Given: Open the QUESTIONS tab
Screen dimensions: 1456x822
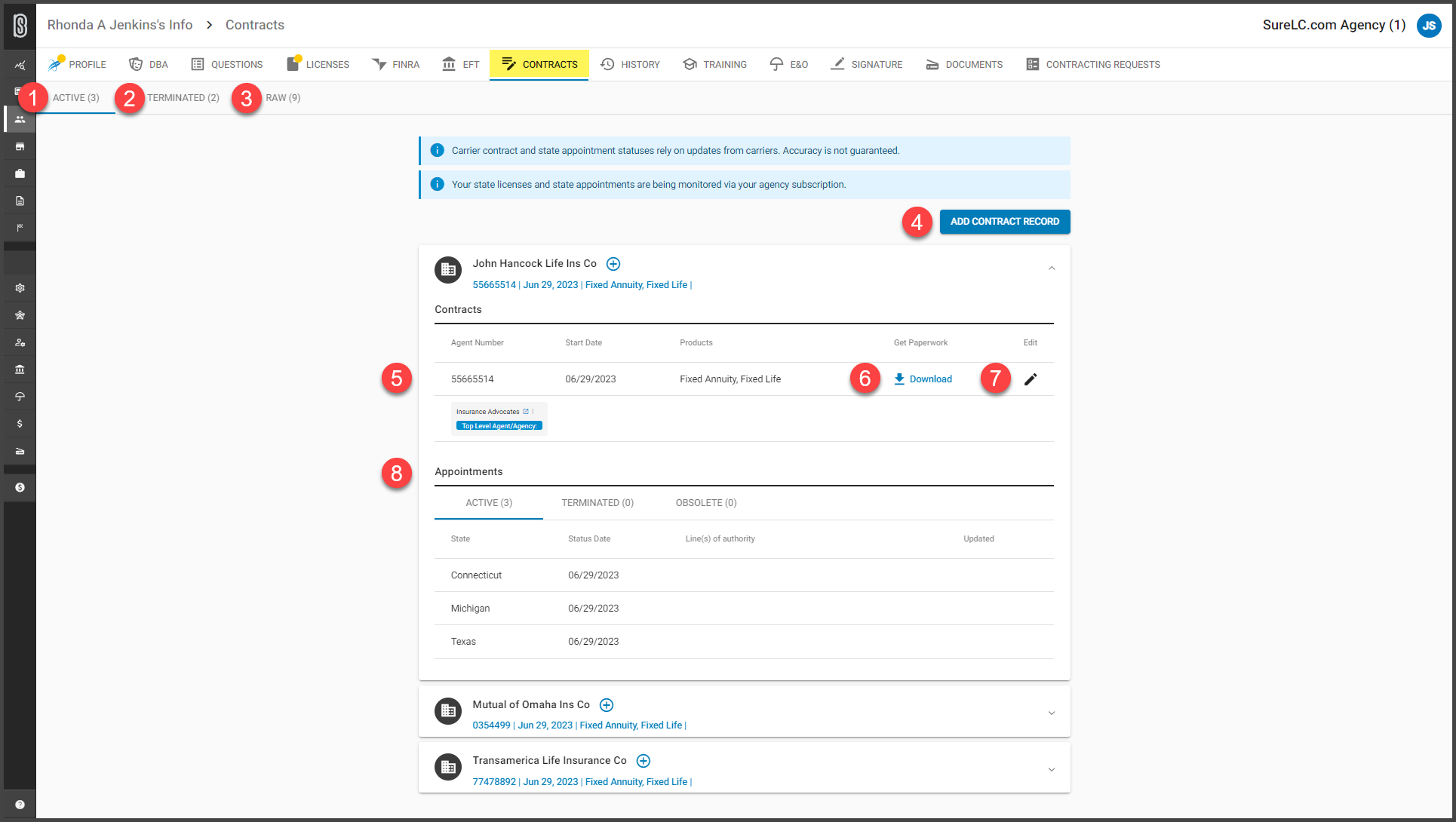Looking at the screenshot, I should pyautogui.click(x=227, y=65).
